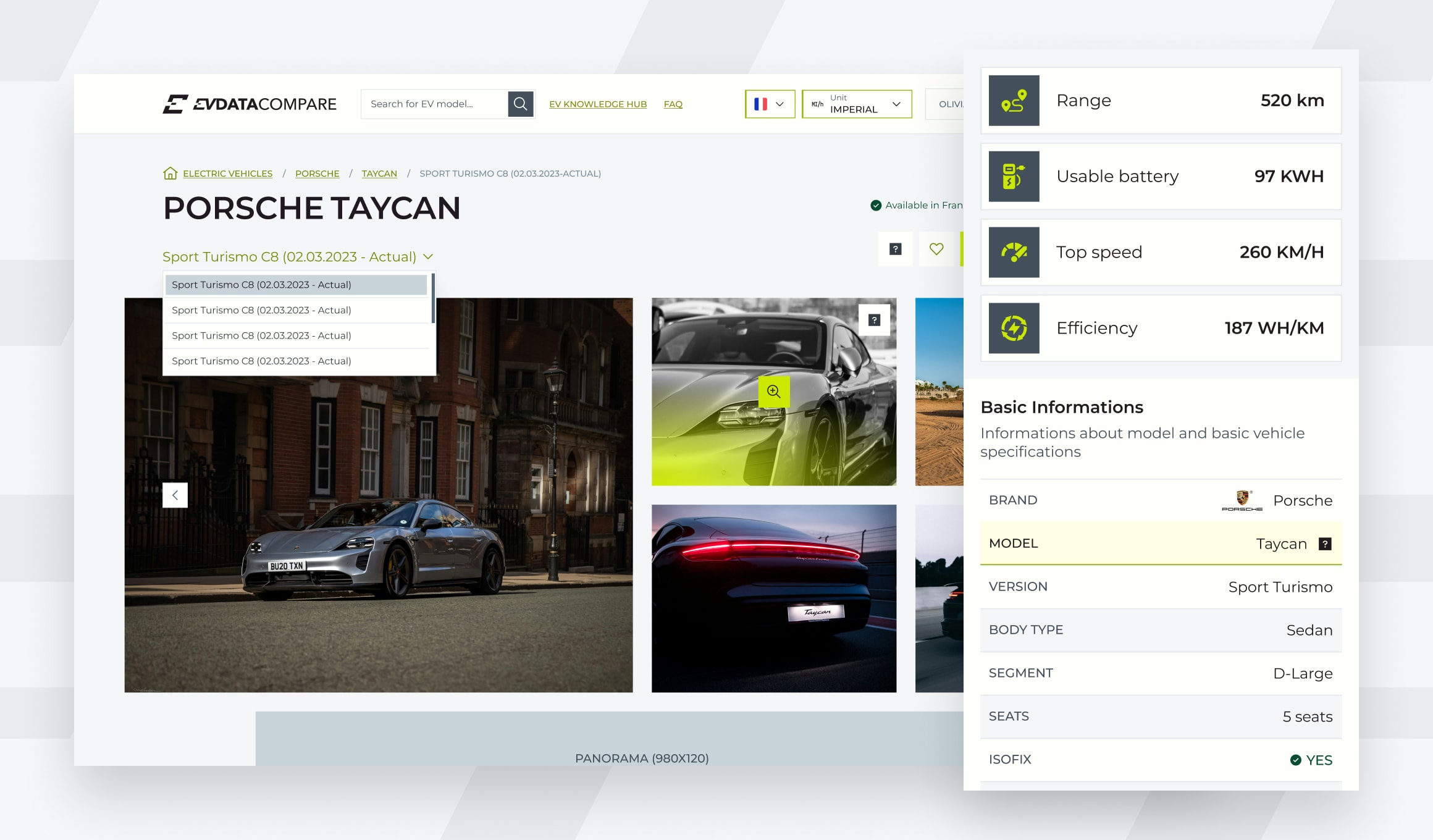Click the 187 WH/KM efficiency value

(1274, 328)
